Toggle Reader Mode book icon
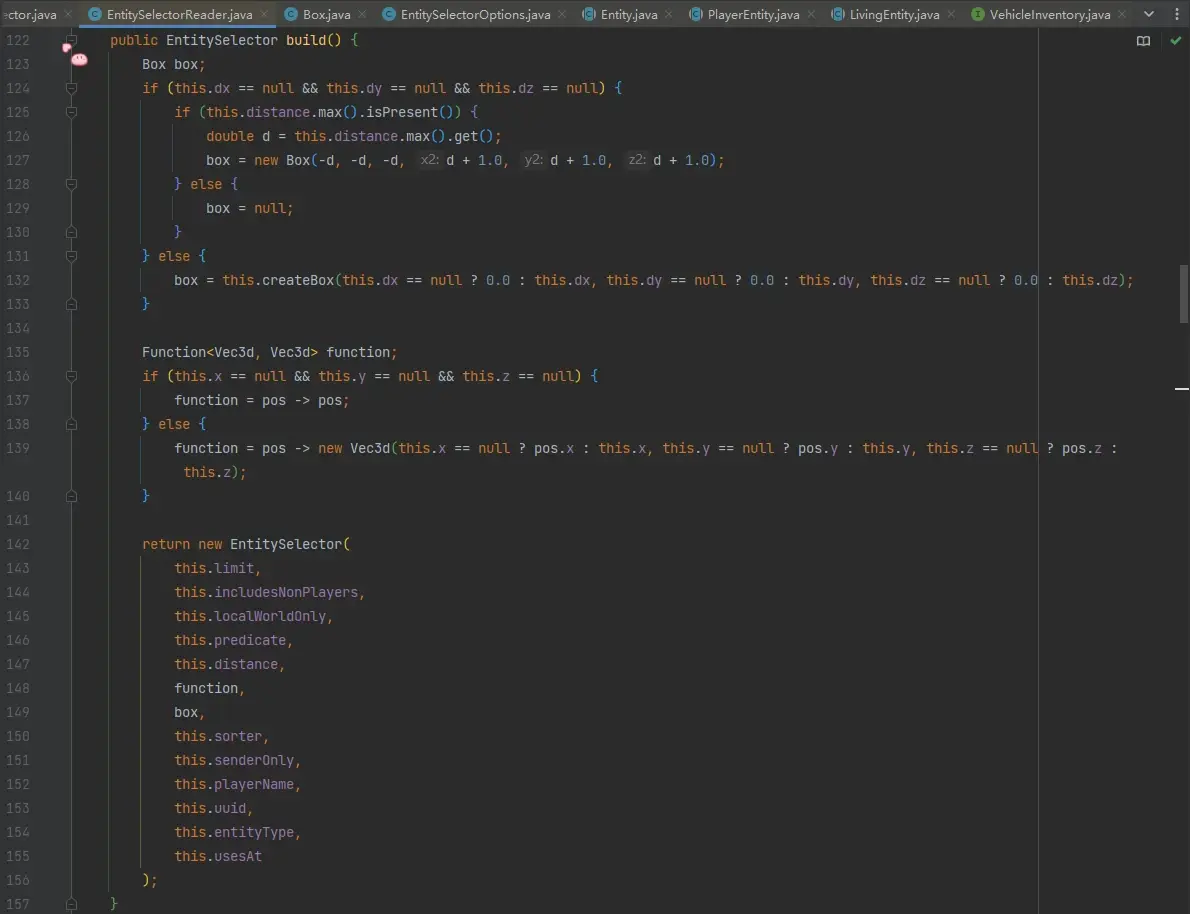The image size is (1190, 914). pyautogui.click(x=1143, y=41)
